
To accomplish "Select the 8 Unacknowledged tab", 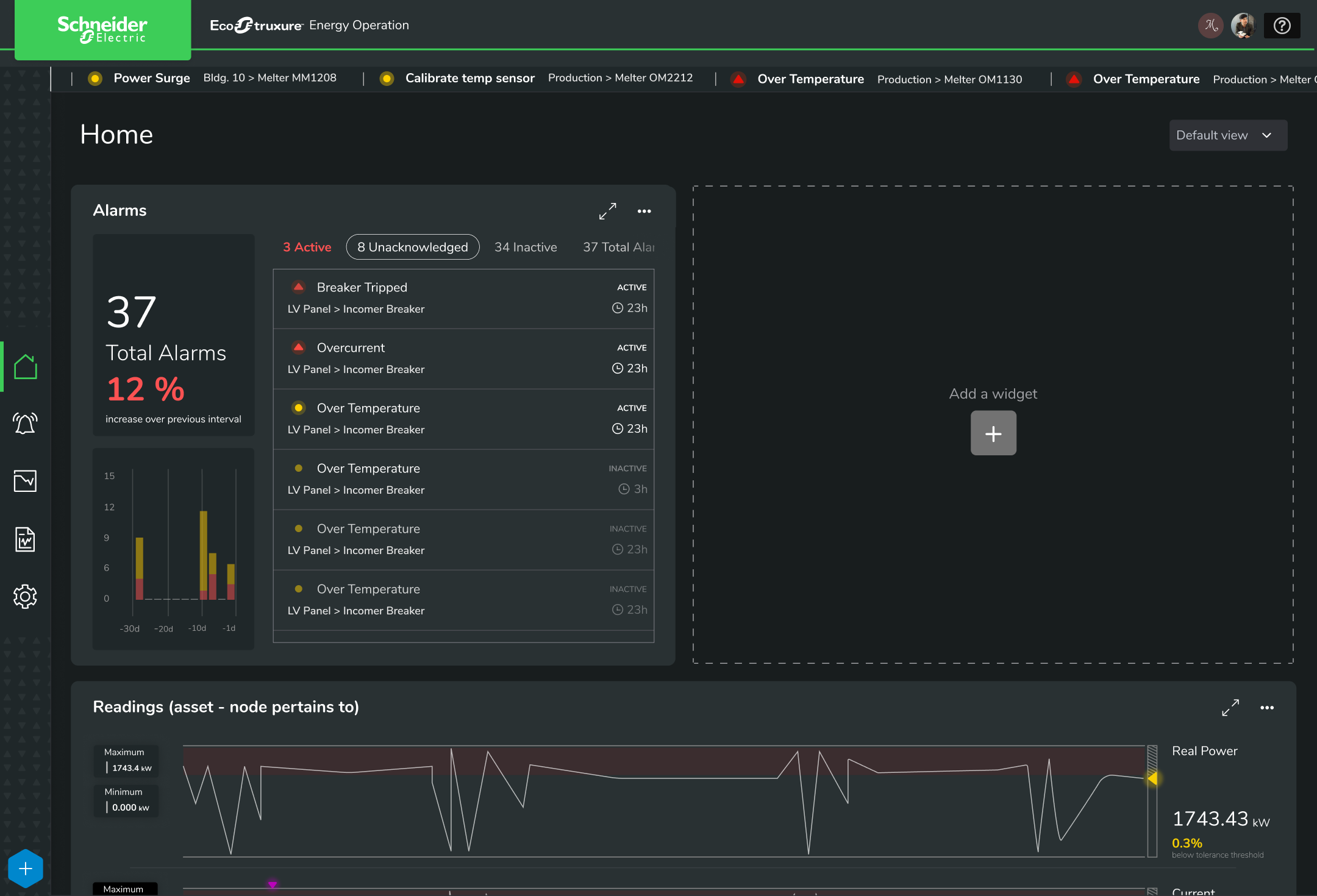I will click(x=413, y=247).
